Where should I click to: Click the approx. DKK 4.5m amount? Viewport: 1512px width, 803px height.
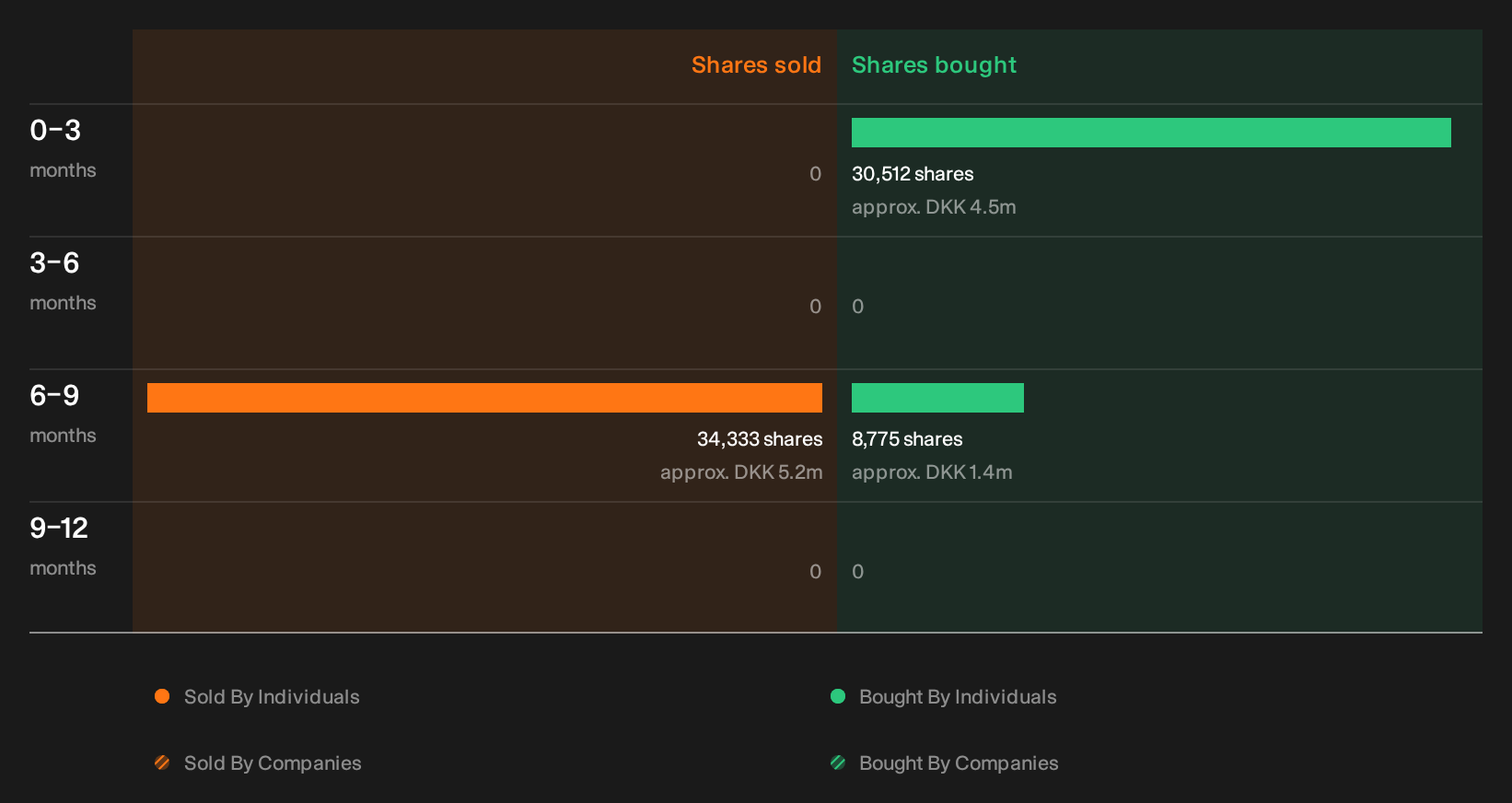point(934,207)
